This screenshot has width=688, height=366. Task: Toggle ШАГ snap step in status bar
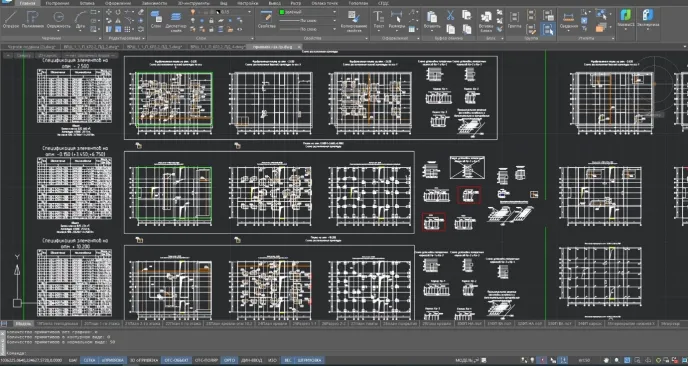(73, 360)
